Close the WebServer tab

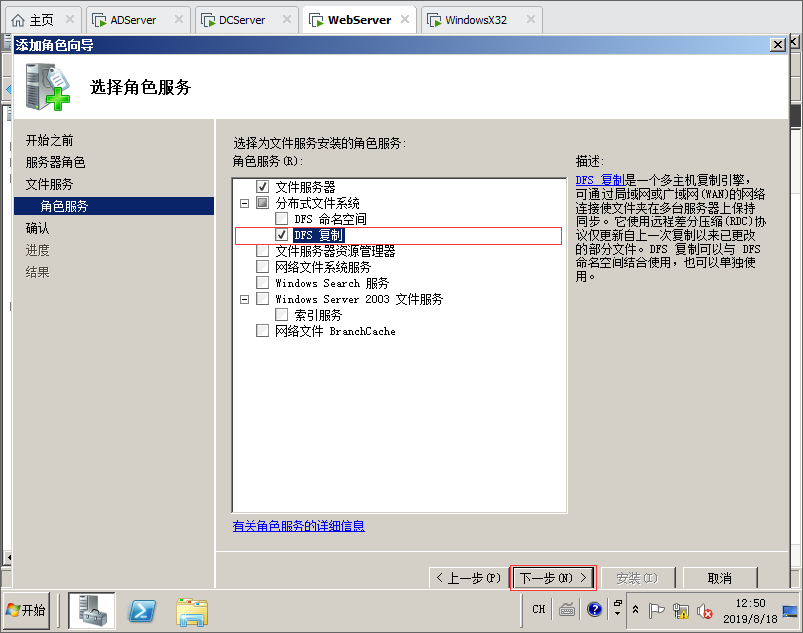pyautogui.click(x=405, y=19)
